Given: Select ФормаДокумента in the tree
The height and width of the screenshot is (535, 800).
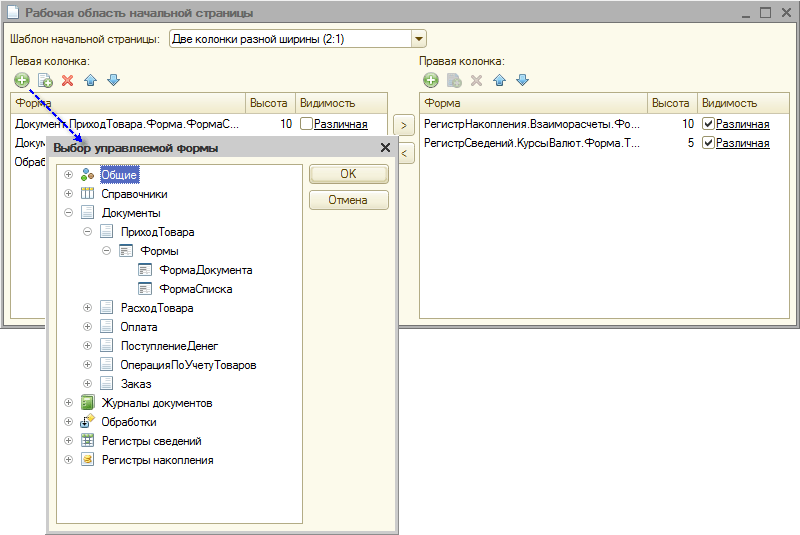Looking at the screenshot, I should pyautogui.click(x=205, y=270).
